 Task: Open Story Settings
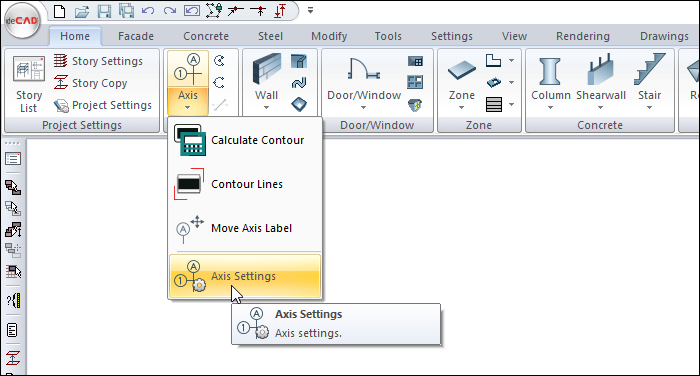pos(98,61)
